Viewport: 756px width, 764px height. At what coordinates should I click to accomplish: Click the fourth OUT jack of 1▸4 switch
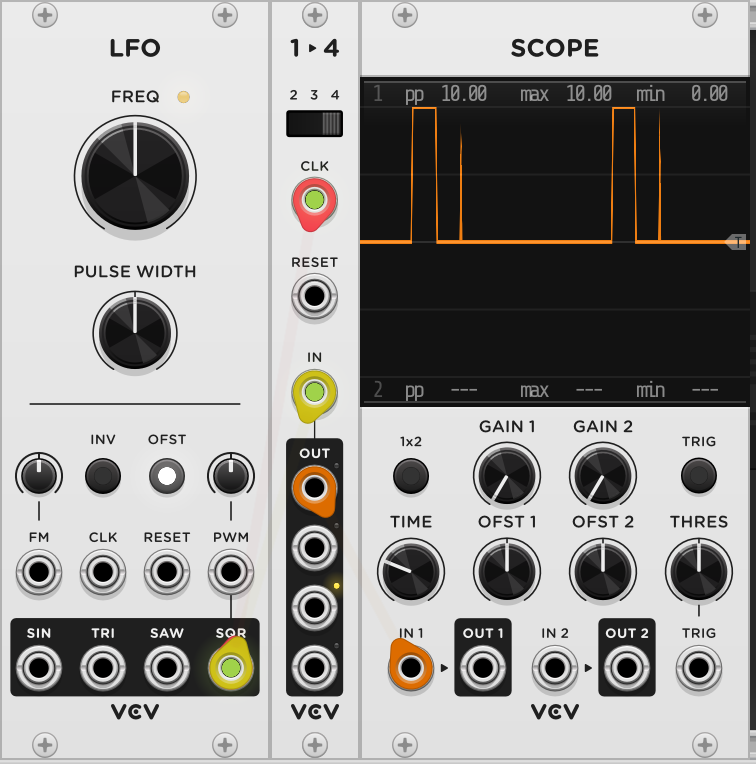pos(314,668)
